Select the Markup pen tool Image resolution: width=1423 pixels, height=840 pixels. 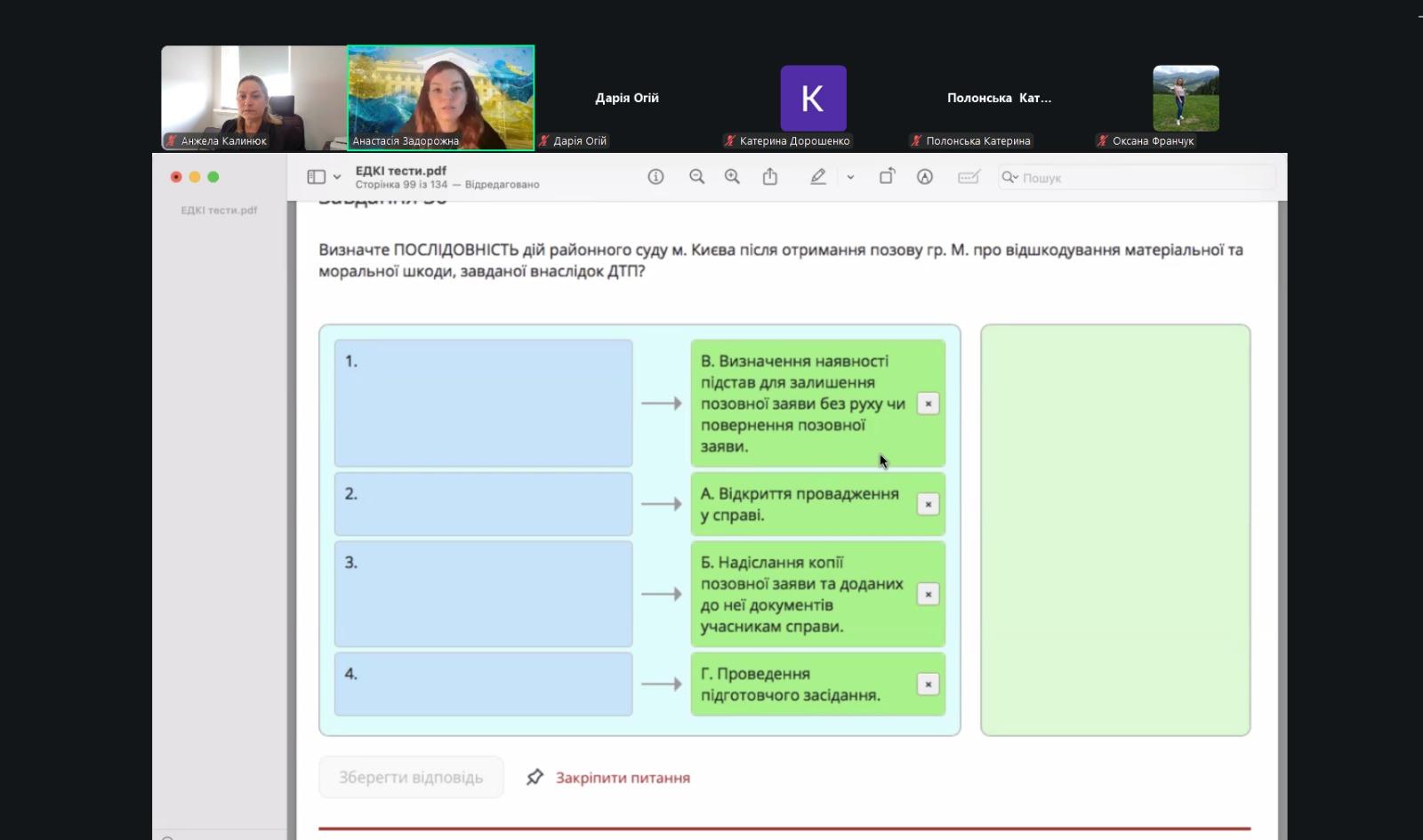[817, 177]
